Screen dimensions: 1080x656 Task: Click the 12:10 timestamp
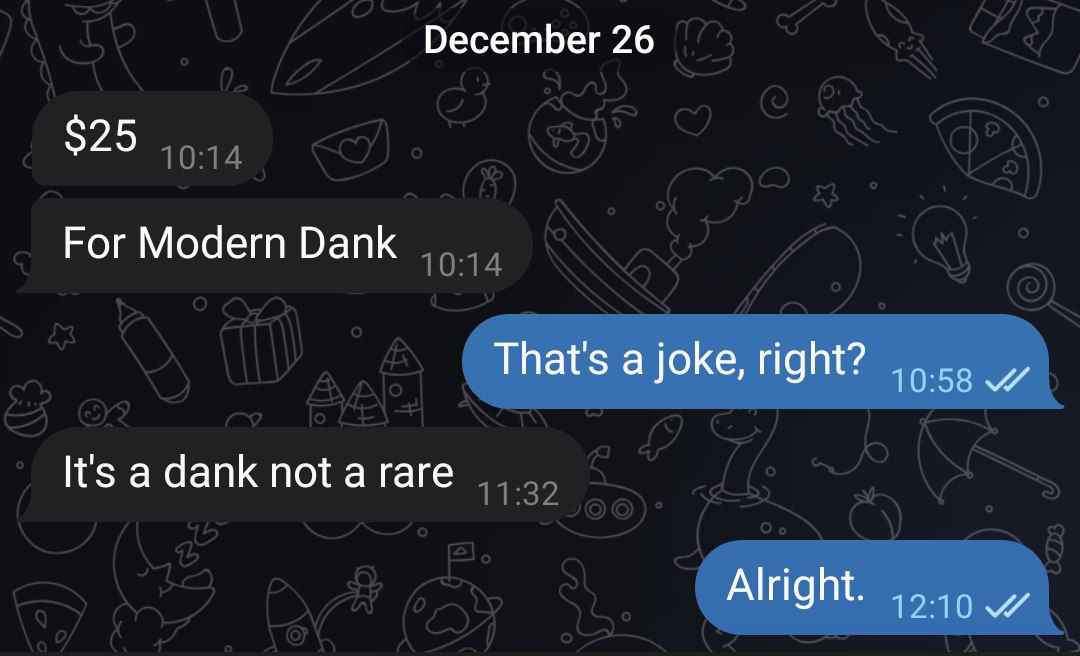pyautogui.click(x=931, y=606)
